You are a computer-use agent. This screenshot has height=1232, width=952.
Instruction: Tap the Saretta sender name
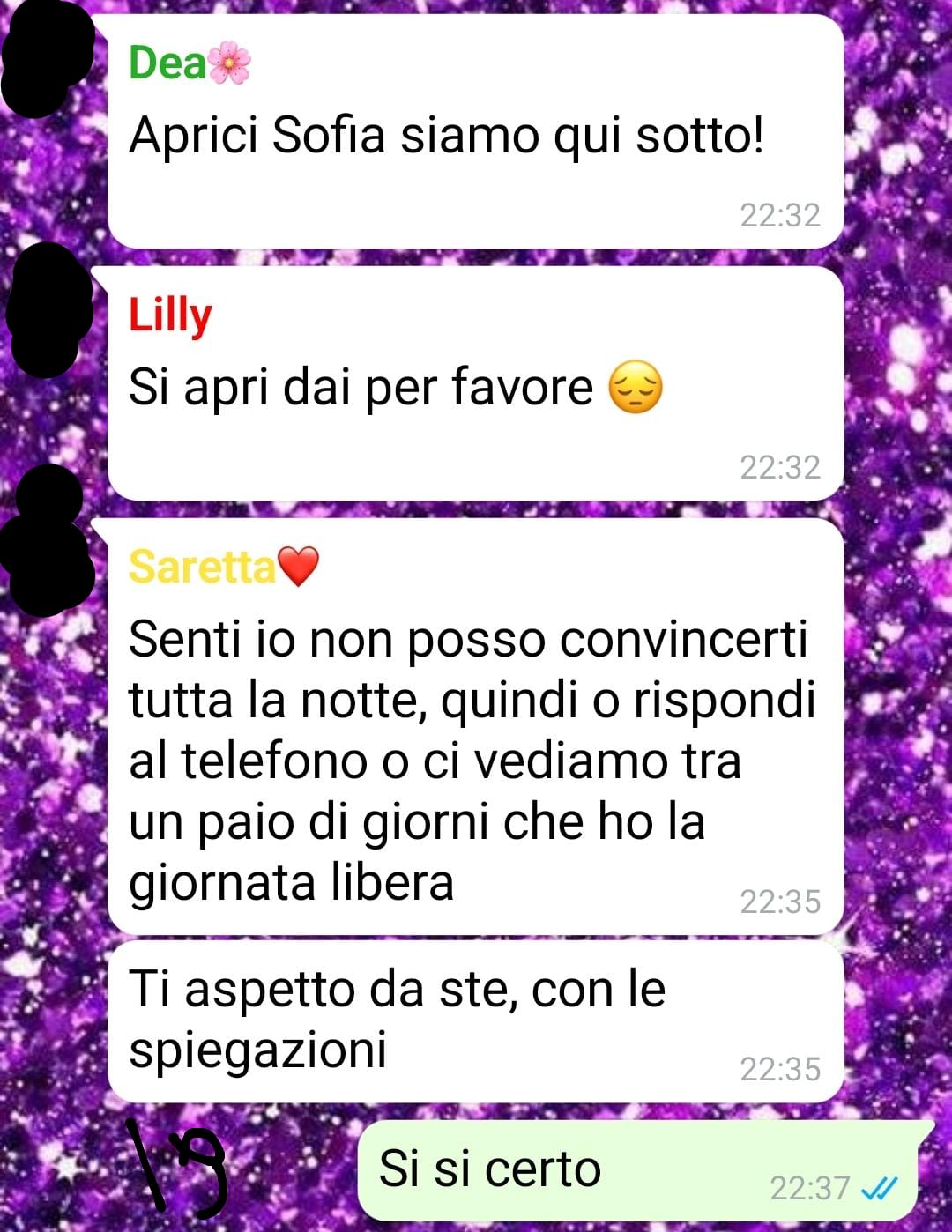point(202,567)
